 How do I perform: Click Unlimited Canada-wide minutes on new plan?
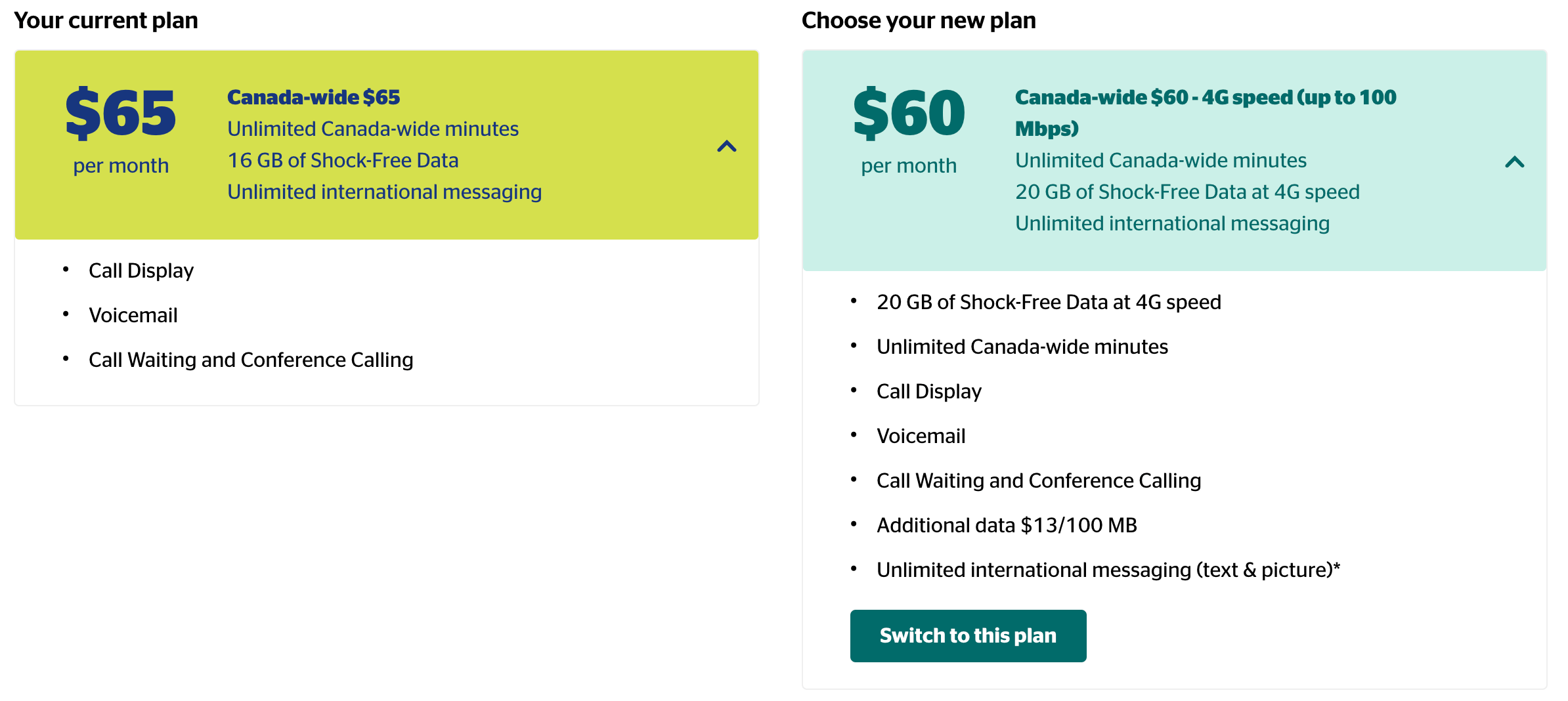pyautogui.click(x=1022, y=346)
